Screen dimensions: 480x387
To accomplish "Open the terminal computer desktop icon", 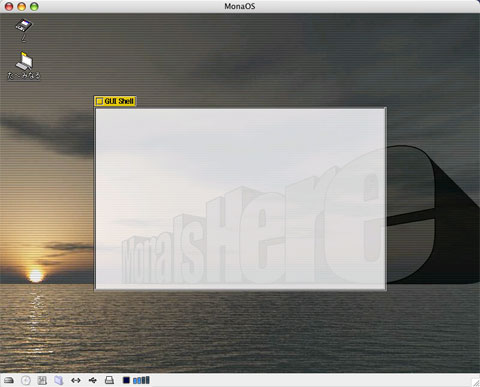I will click(x=24, y=61).
